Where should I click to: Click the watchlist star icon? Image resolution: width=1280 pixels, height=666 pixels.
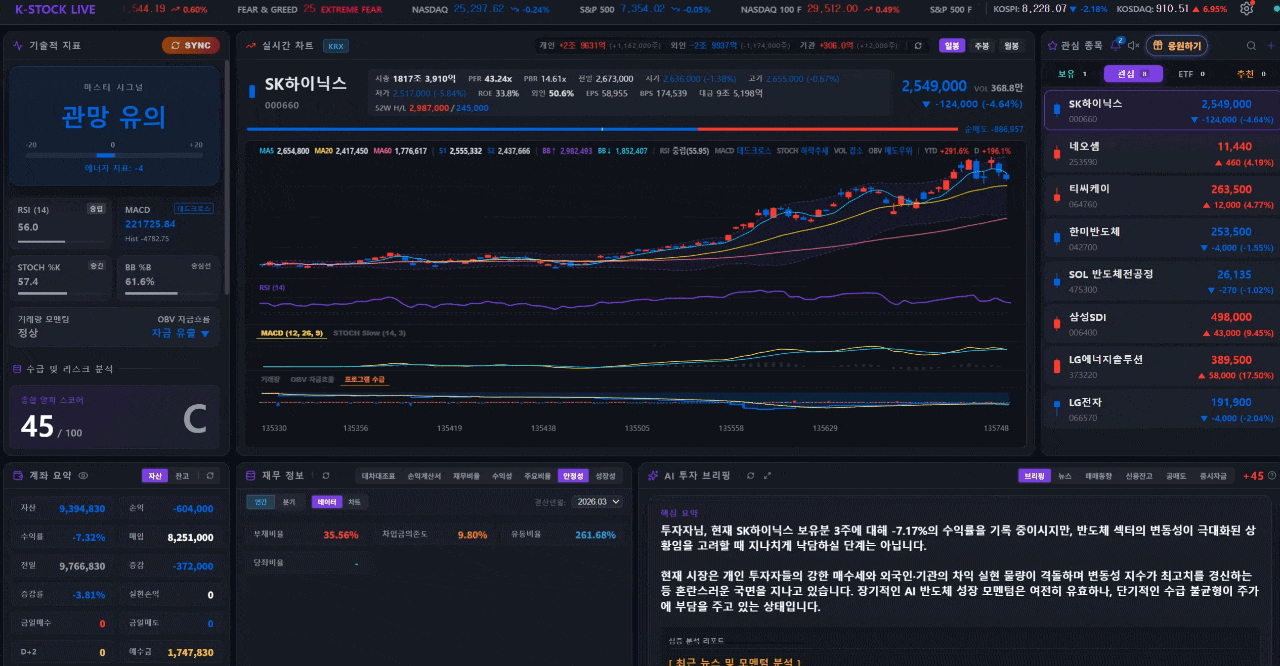tap(1052, 45)
